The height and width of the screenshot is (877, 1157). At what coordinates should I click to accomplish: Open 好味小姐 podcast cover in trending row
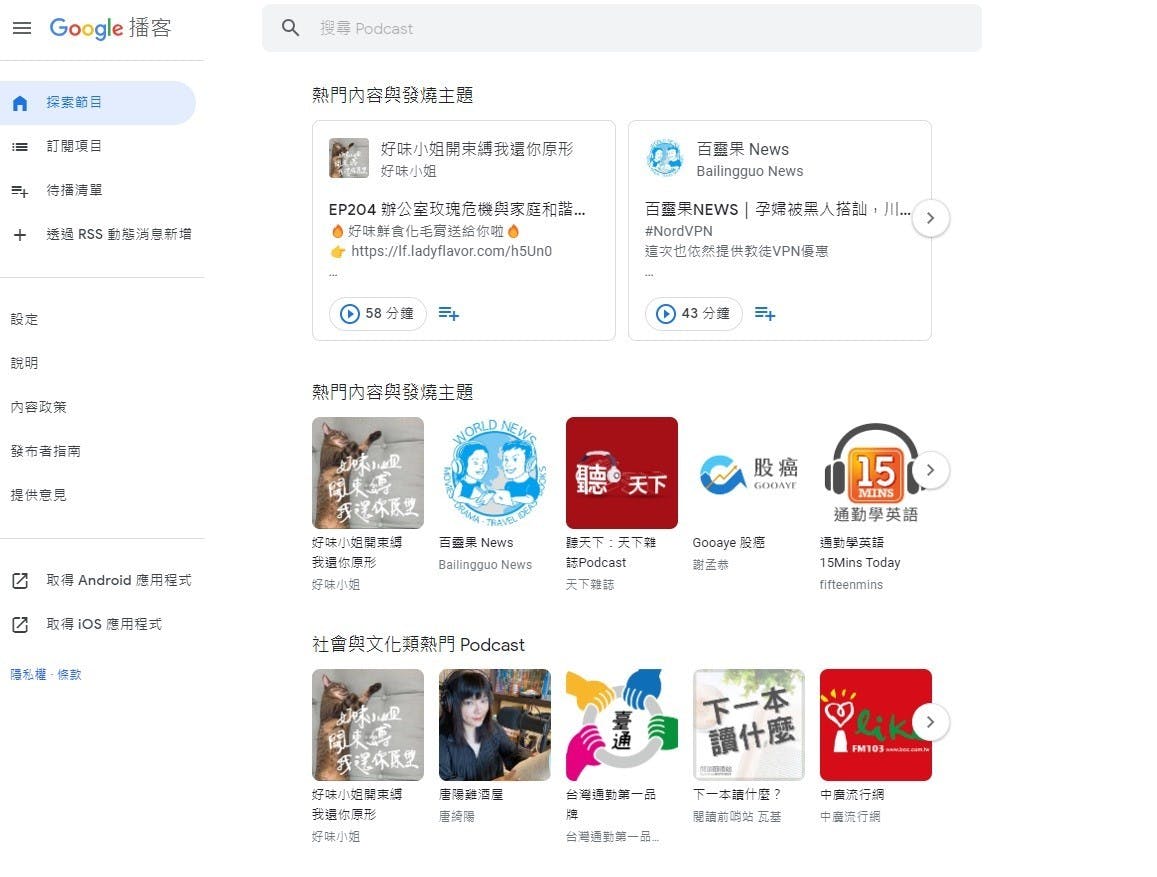point(368,473)
